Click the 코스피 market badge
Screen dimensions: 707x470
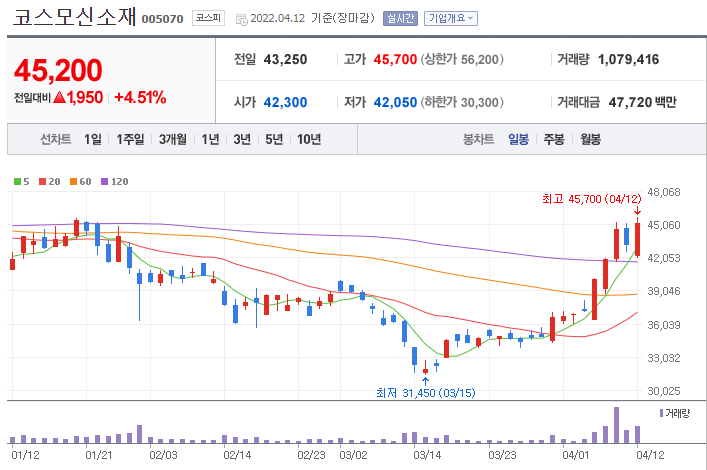click(208, 18)
